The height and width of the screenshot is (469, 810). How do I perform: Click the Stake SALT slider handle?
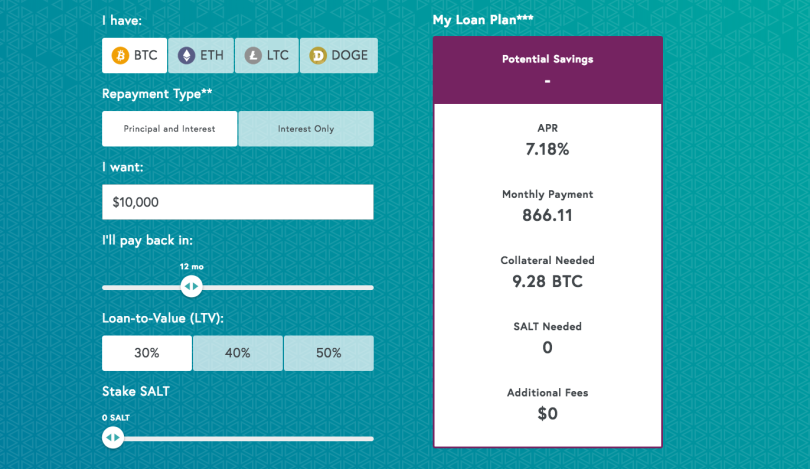[113, 437]
